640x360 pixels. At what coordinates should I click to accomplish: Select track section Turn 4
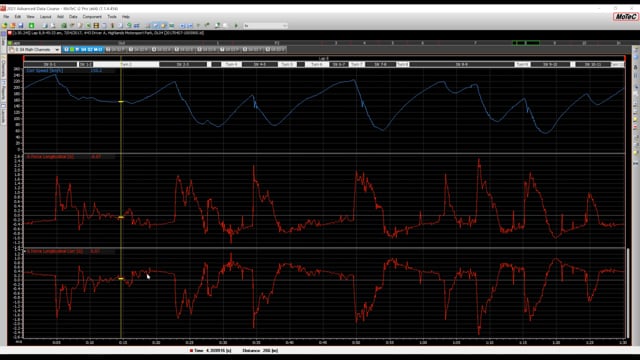pyautogui.click(x=231, y=64)
